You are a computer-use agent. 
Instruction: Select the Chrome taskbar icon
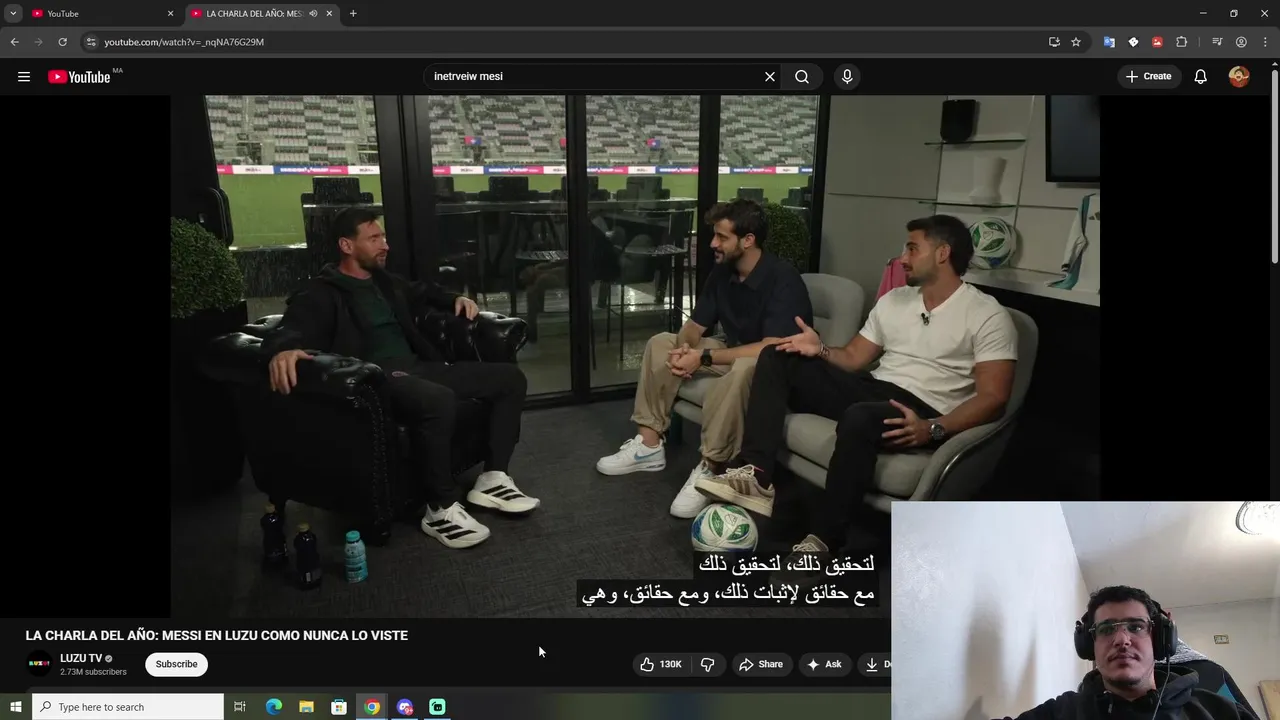point(372,707)
